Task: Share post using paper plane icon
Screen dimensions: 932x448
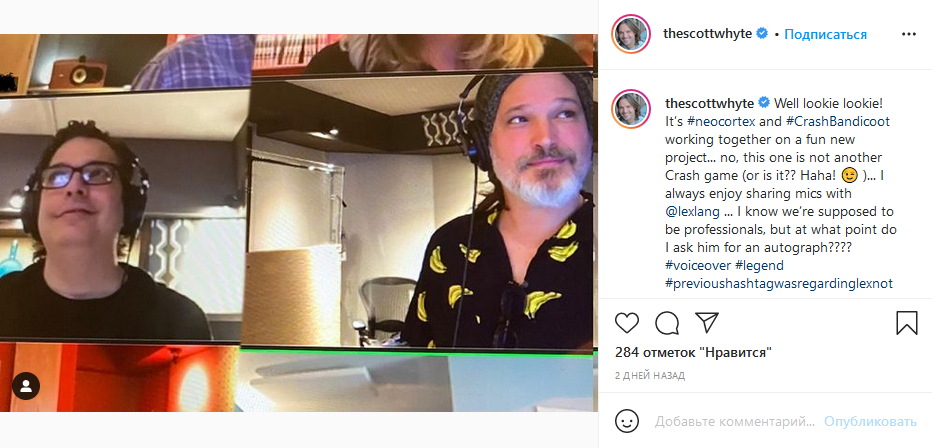Action: 707,322
